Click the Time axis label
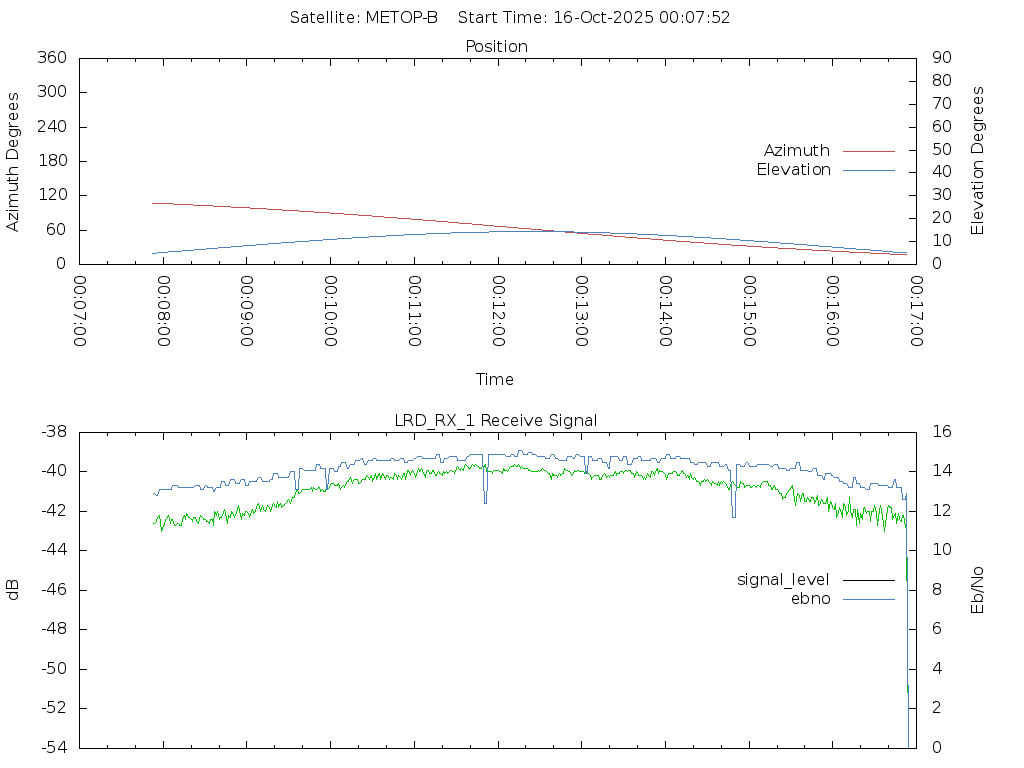 (495, 380)
